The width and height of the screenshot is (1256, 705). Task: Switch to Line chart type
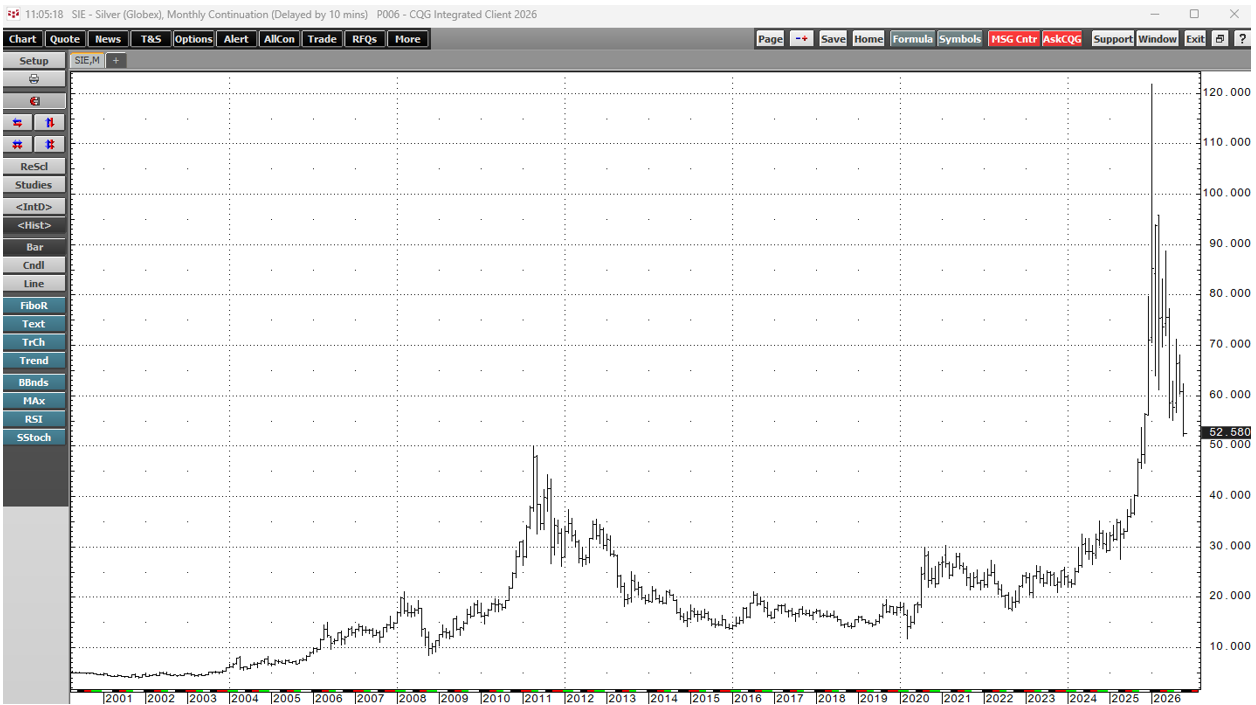(34, 284)
